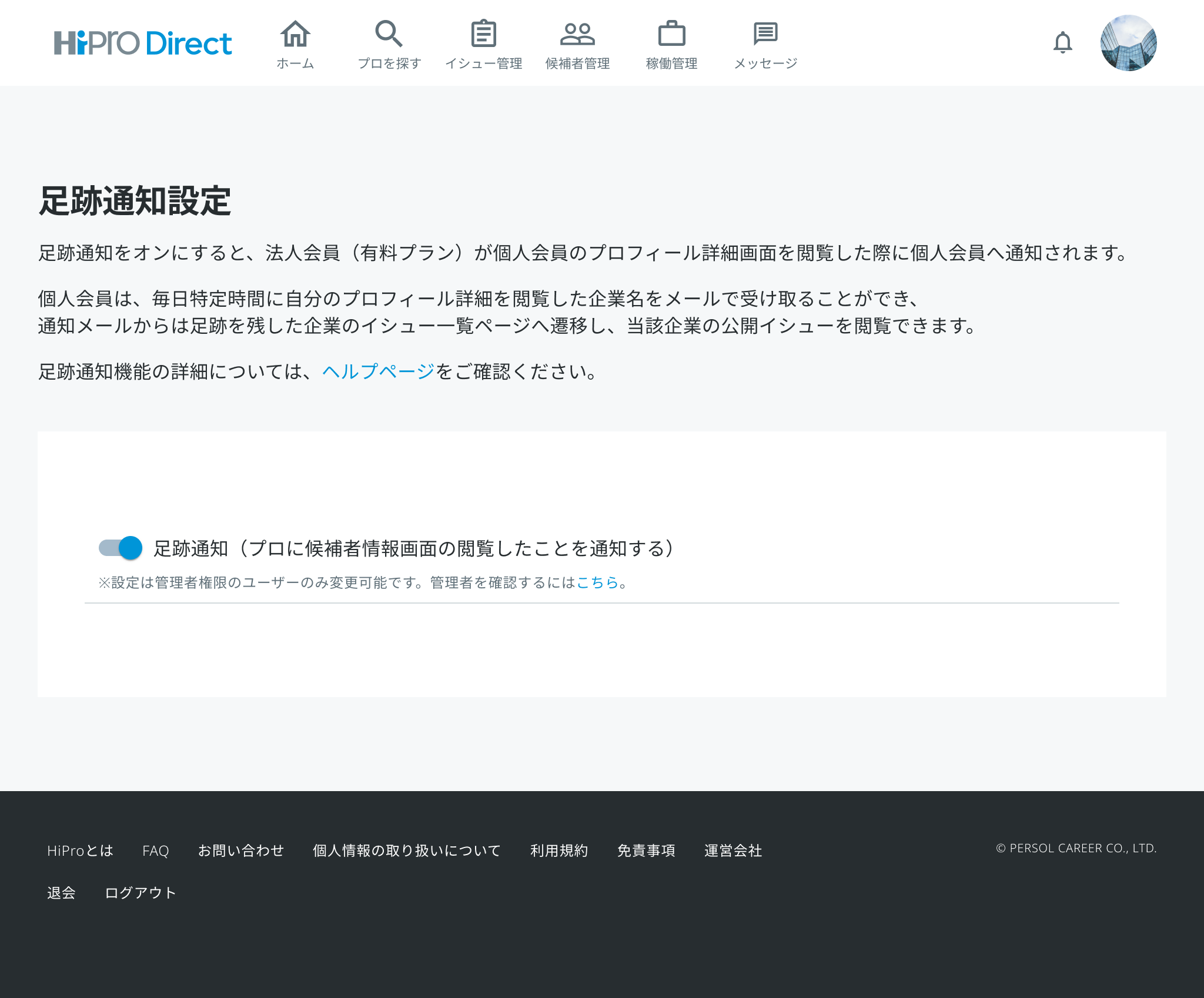Open the 運営会社 footer link
This screenshot has width=1204, height=998.
tap(733, 850)
